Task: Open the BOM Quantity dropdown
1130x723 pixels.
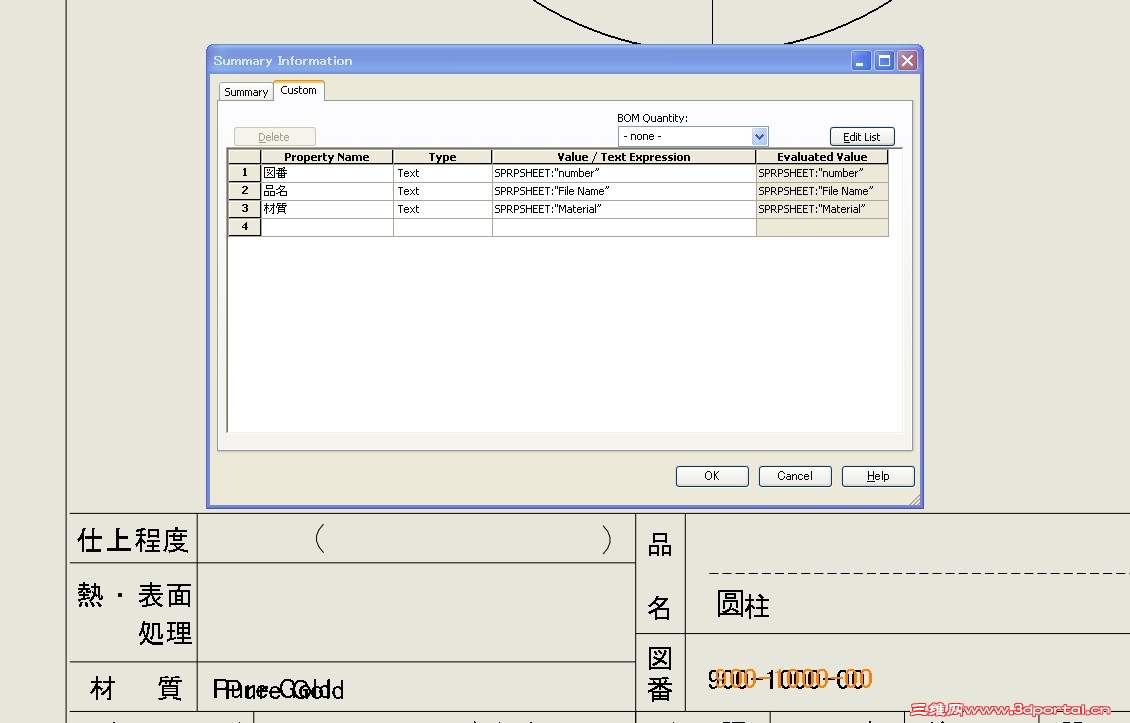Action: click(759, 136)
